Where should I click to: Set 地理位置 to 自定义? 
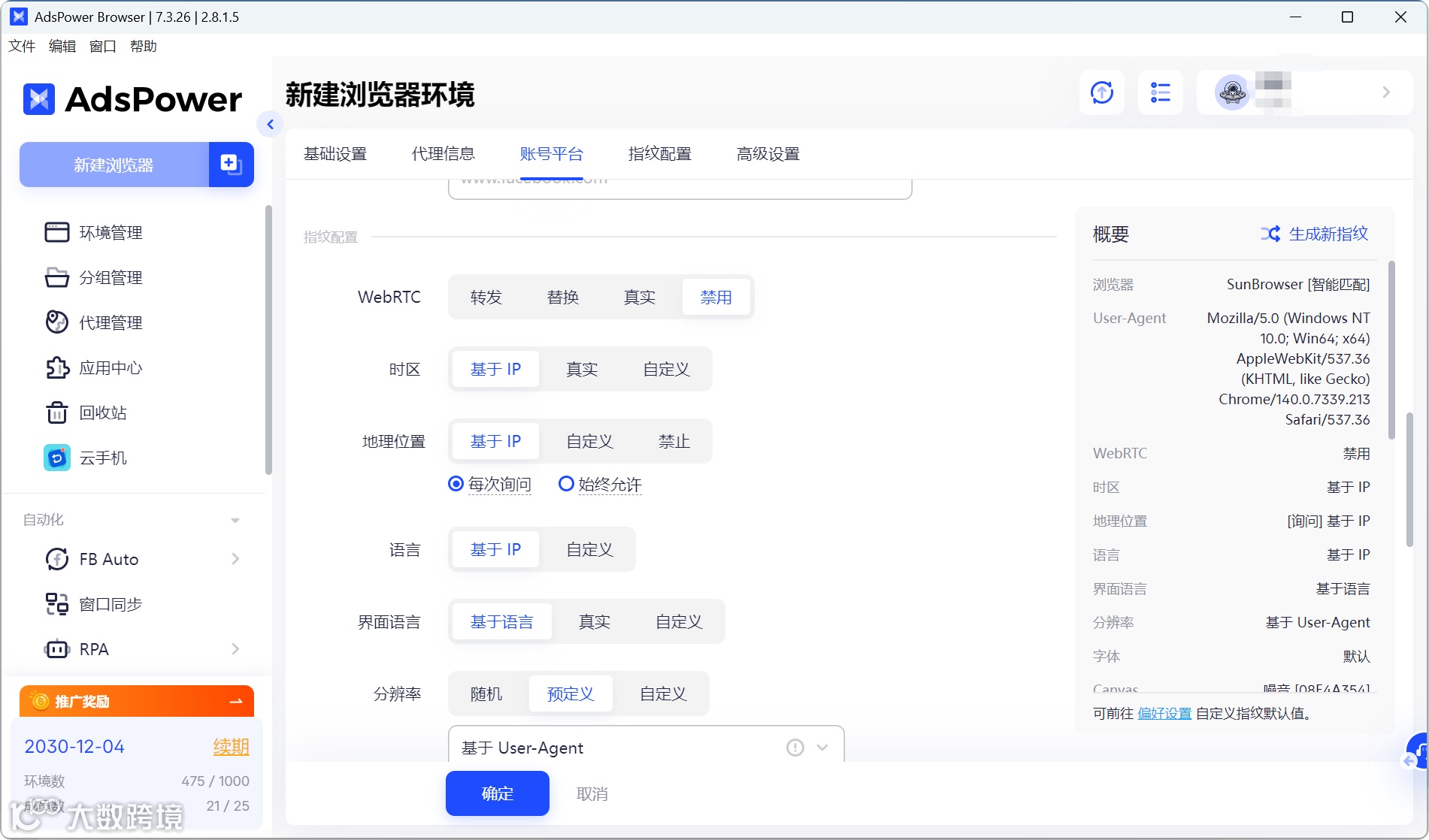coord(590,441)
